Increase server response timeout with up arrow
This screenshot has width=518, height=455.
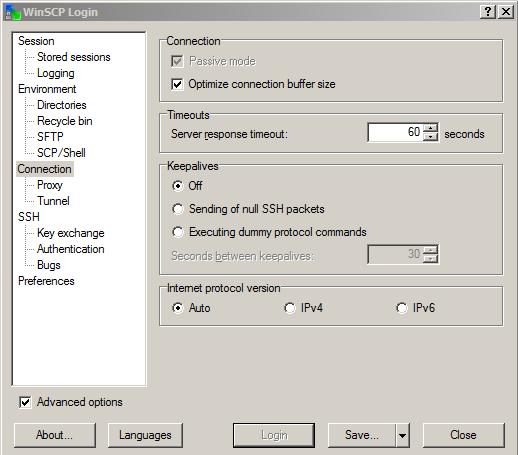[431, 128]
